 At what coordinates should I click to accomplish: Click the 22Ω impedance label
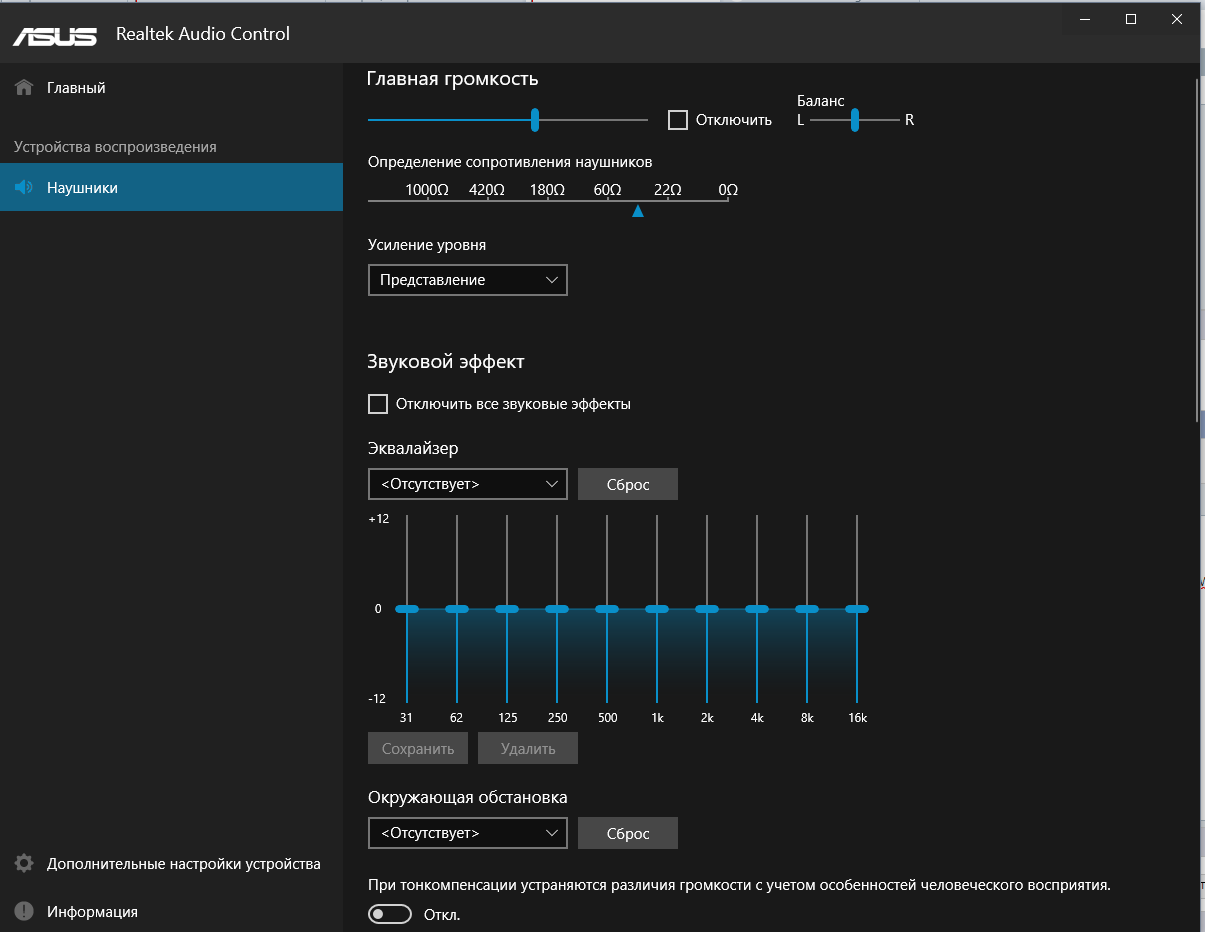point(668,189)
